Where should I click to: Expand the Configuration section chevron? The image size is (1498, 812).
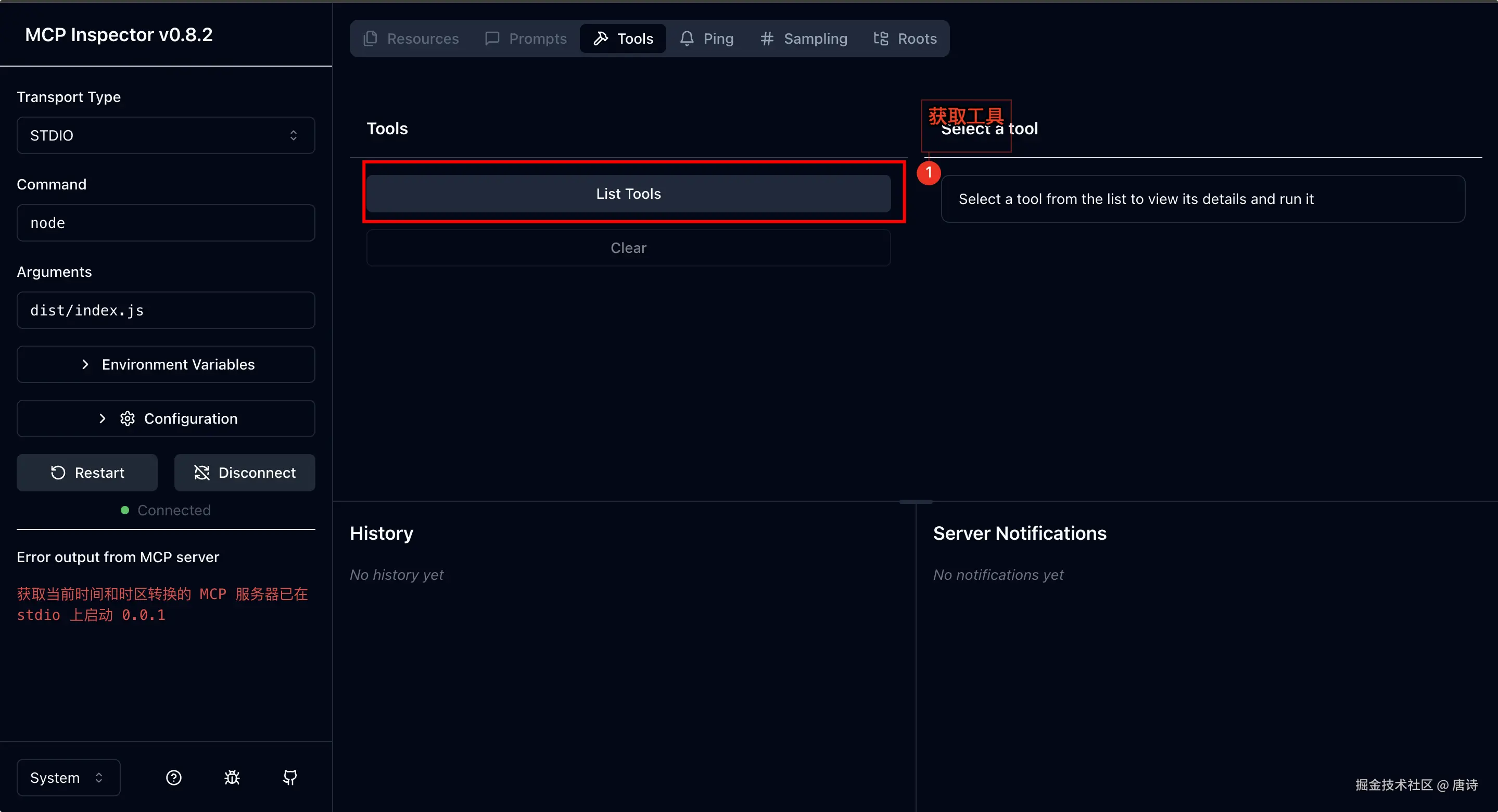pyautogui.click(x=103, y=418)
